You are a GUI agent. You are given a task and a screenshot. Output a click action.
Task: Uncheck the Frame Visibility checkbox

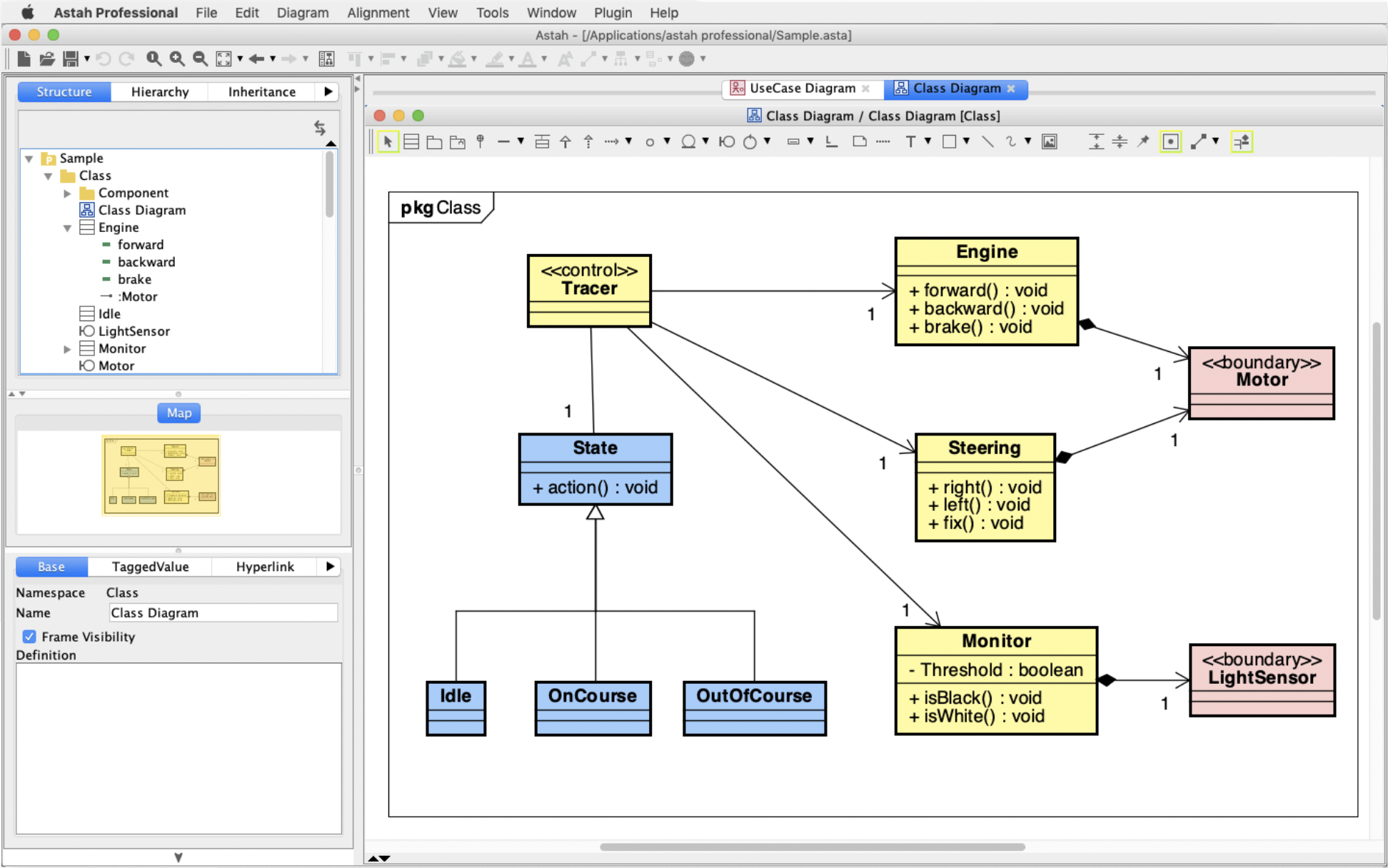pyautogui.click(x=29, y=636)
